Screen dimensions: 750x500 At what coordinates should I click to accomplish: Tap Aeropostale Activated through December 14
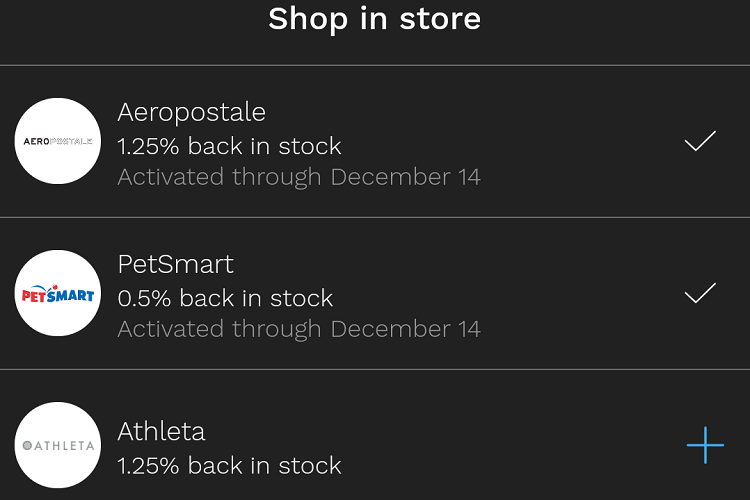point(299,177)
